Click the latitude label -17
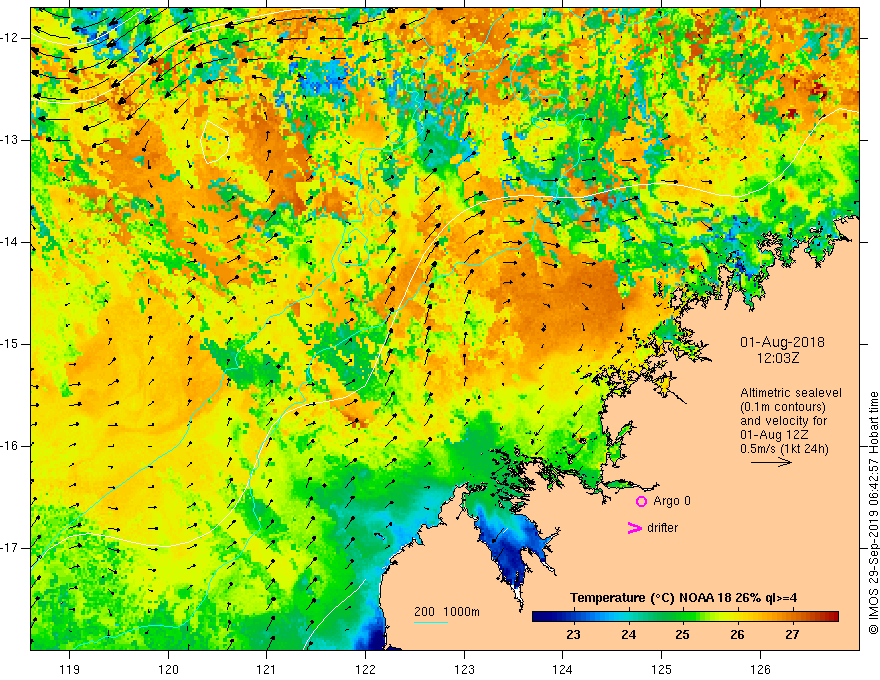 [10, 548]
